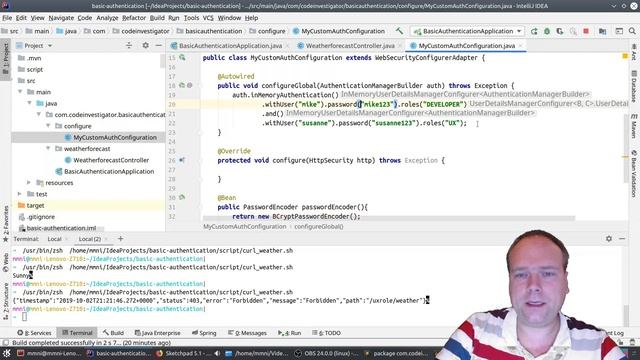
Task: Click the editor warning indicator at top right
Action: pyautogui.click(x=625, y=56)
